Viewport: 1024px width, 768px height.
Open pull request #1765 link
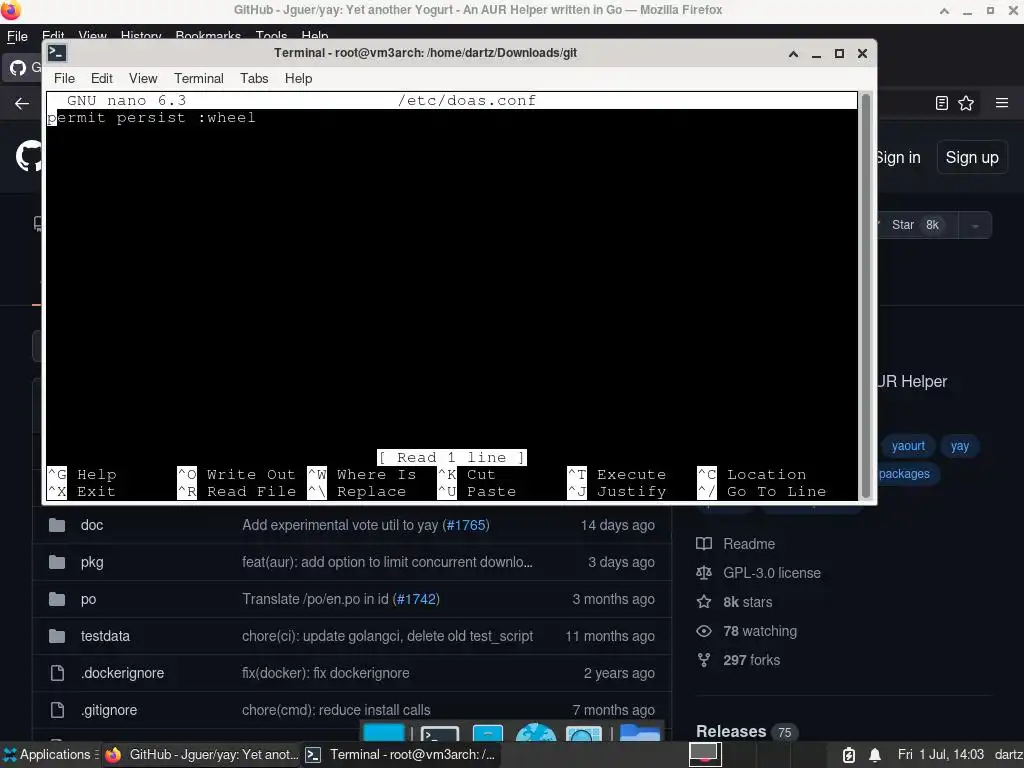[466, 525]
